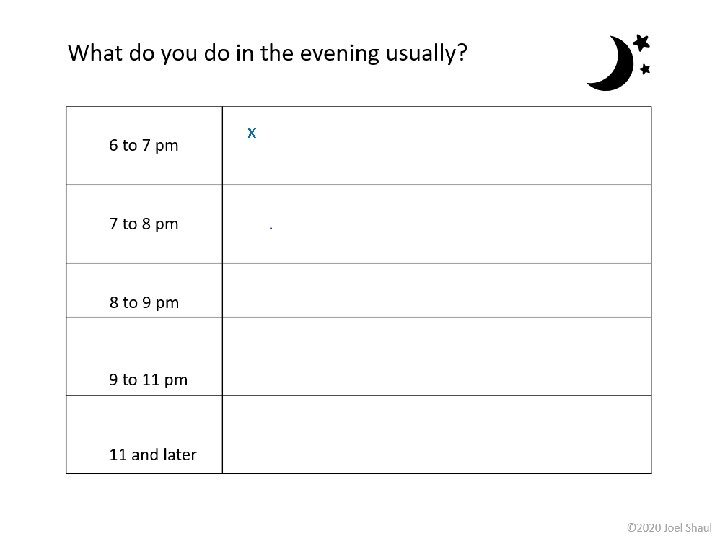Click the answer field for 6 to 7 pm
This screenshot has width=720, height=540.
[437, 146]
